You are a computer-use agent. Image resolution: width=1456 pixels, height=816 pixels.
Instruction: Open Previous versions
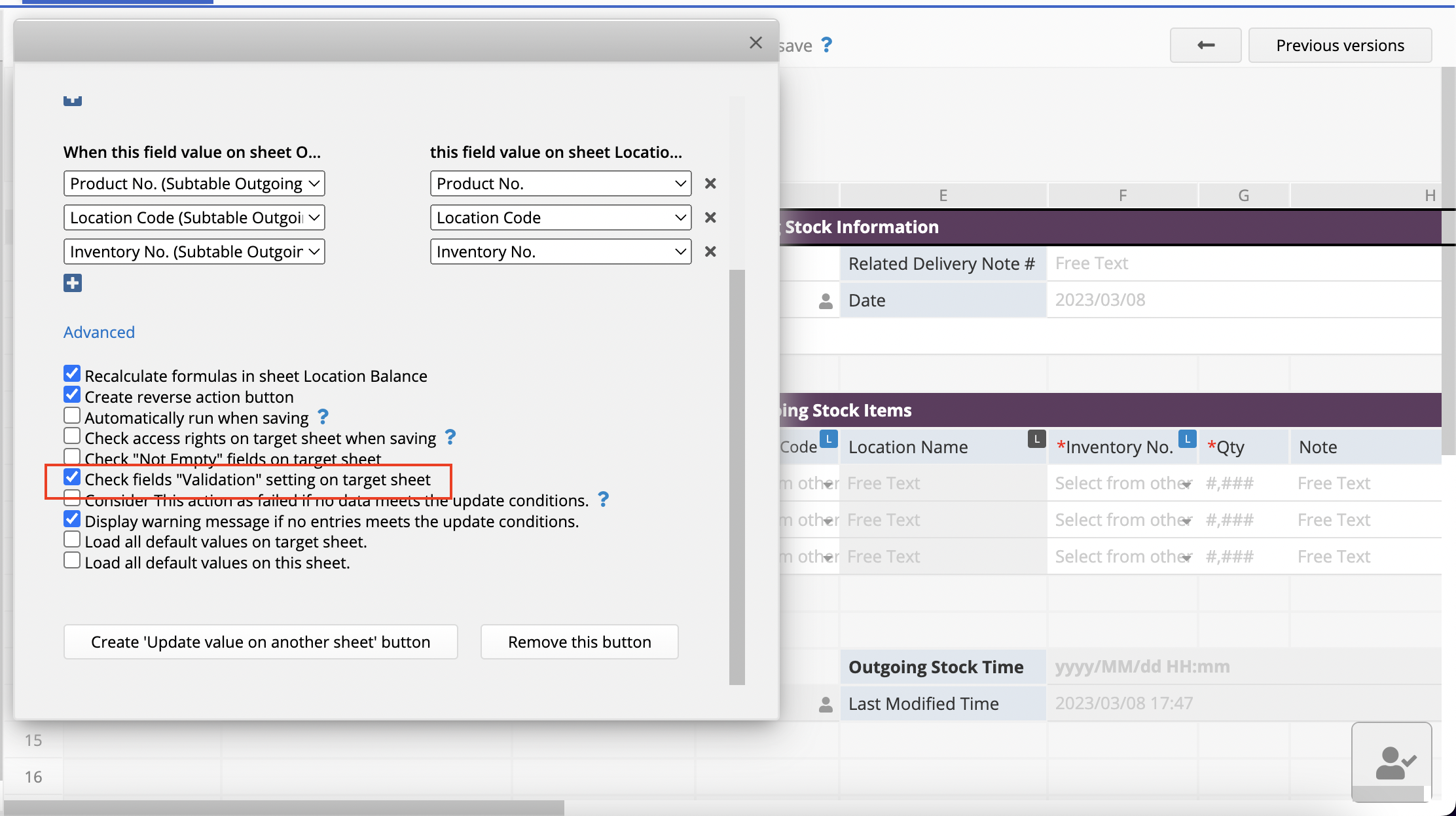click(x=1339, y=45)
